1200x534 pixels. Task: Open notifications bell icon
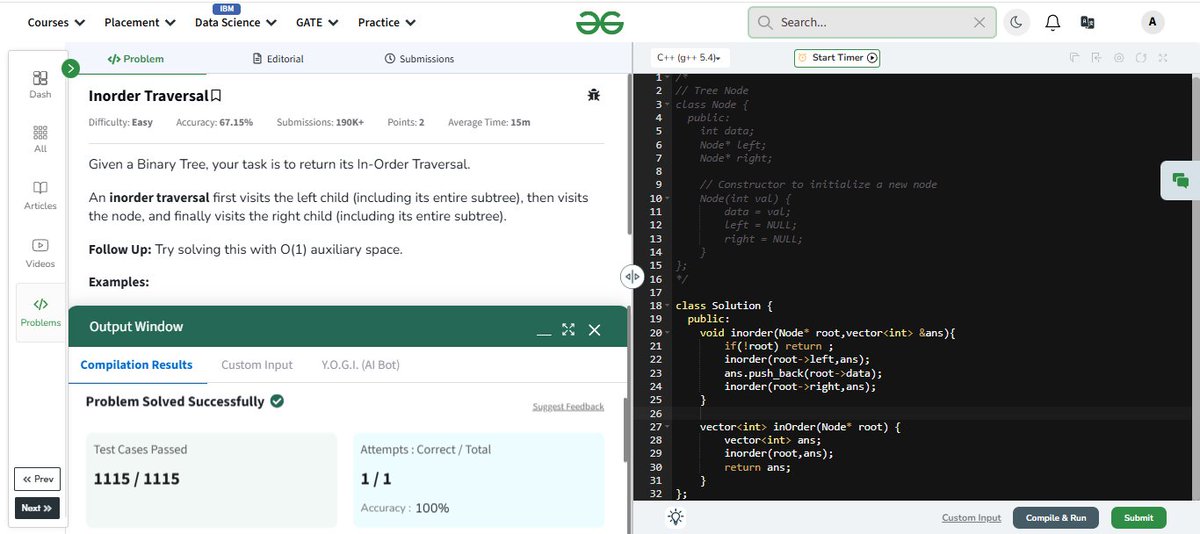click(x=1052, y=22)
